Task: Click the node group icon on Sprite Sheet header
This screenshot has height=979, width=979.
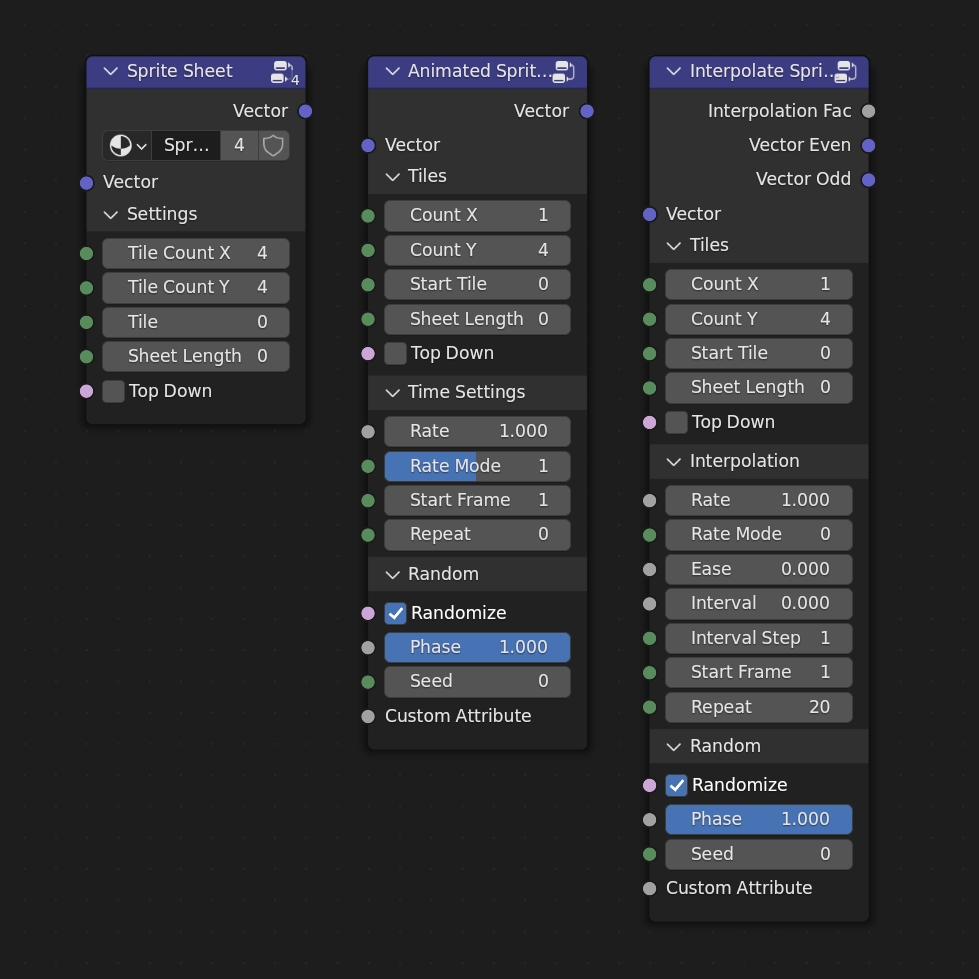Action: (x=282, y=72)
